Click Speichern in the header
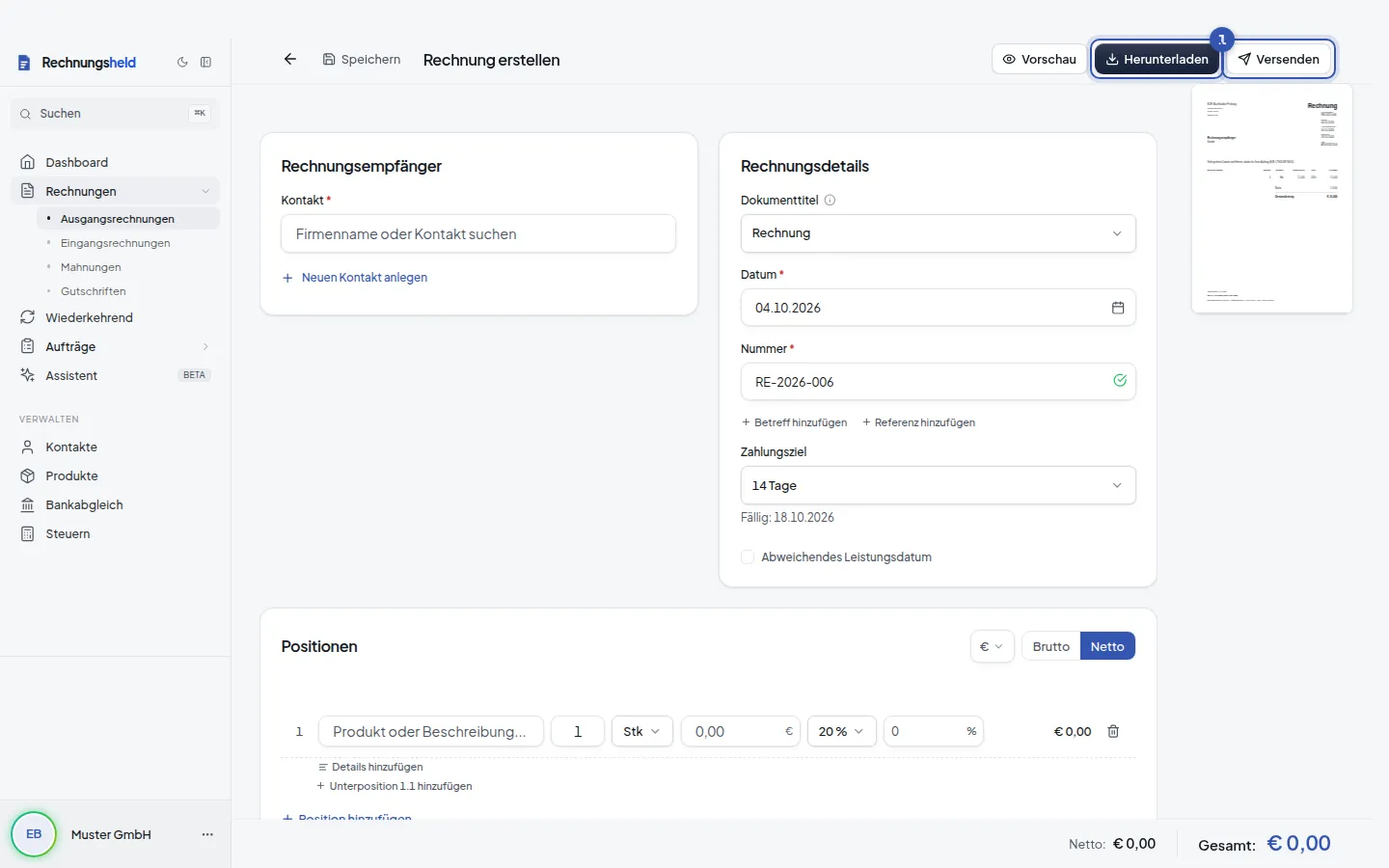1389x868 pixels. pos(362,59)
